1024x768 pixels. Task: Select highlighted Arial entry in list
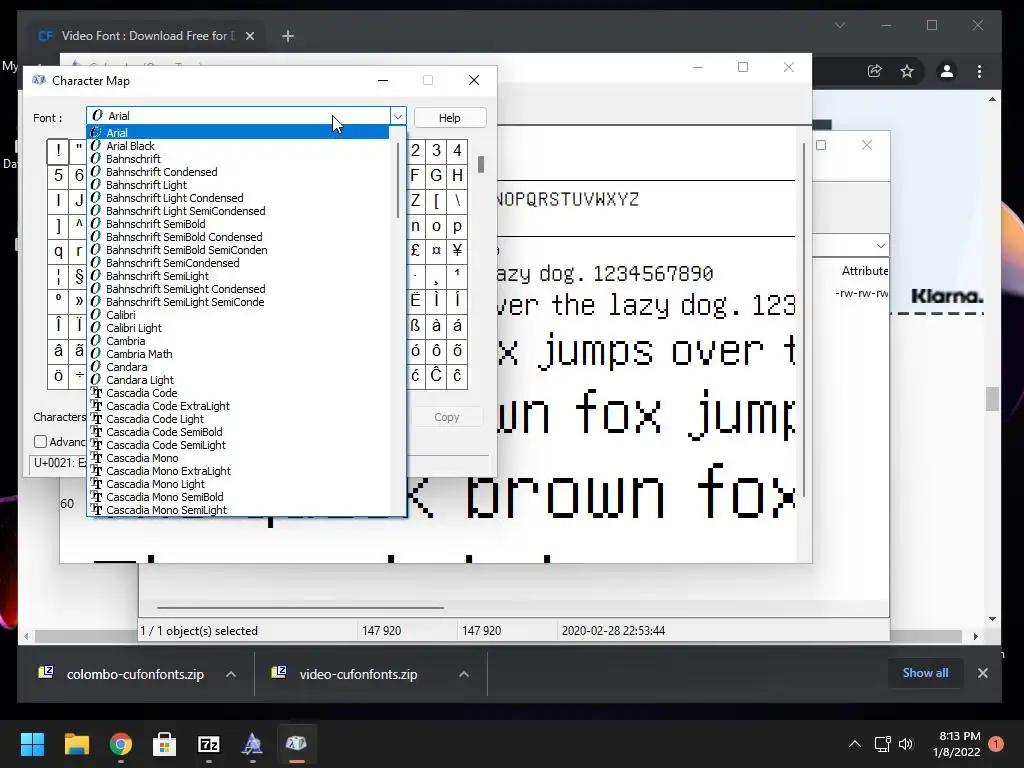(x=239, y=133)
